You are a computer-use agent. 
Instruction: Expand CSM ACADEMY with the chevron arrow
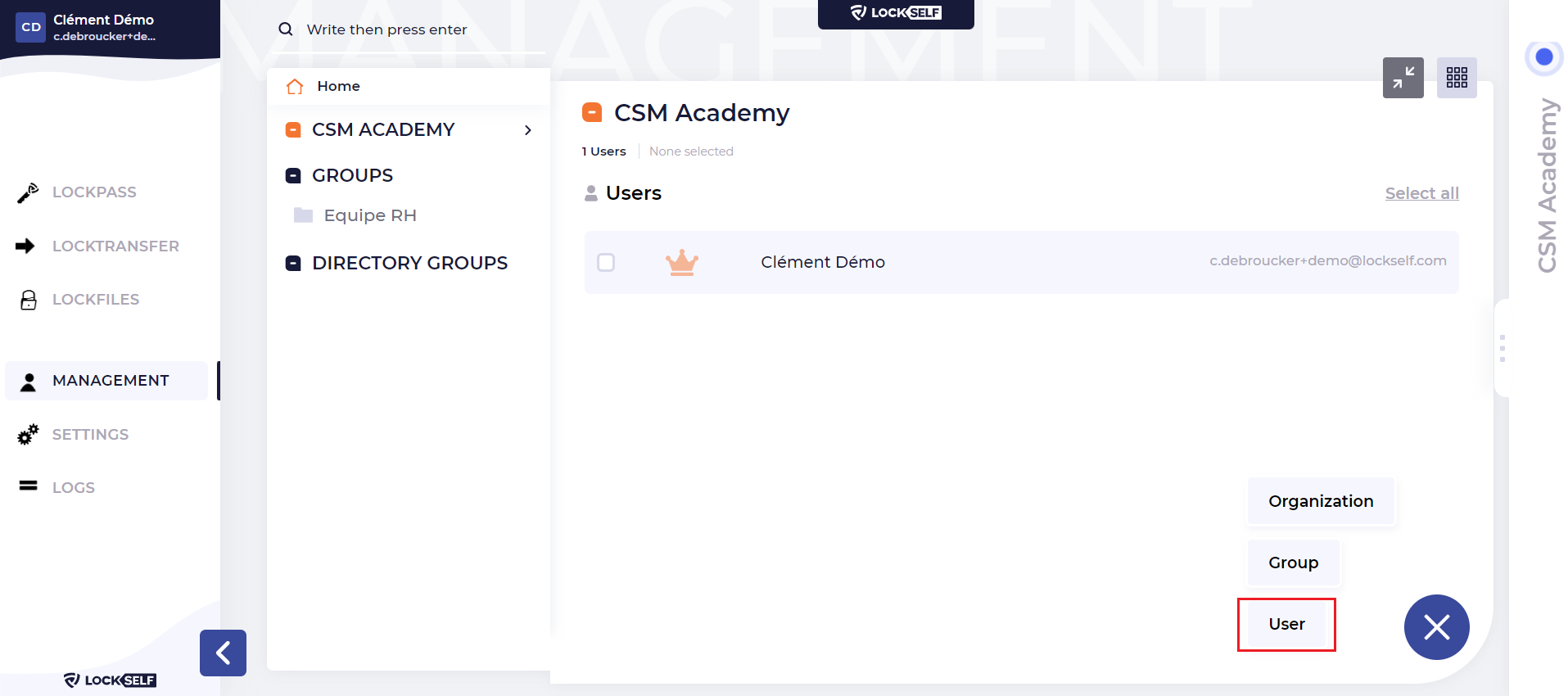point(528,129)
